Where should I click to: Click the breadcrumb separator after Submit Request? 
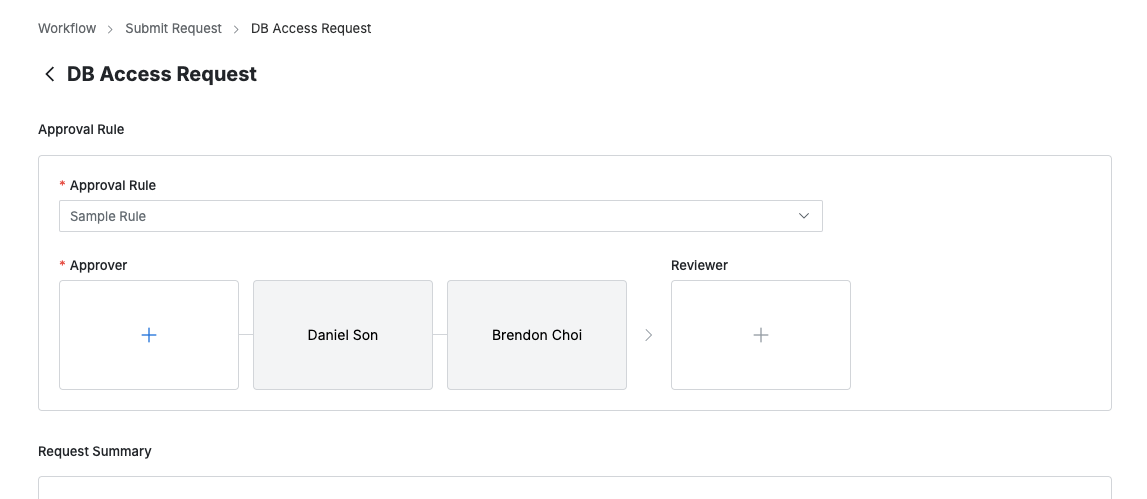click(x=237, y=29)
